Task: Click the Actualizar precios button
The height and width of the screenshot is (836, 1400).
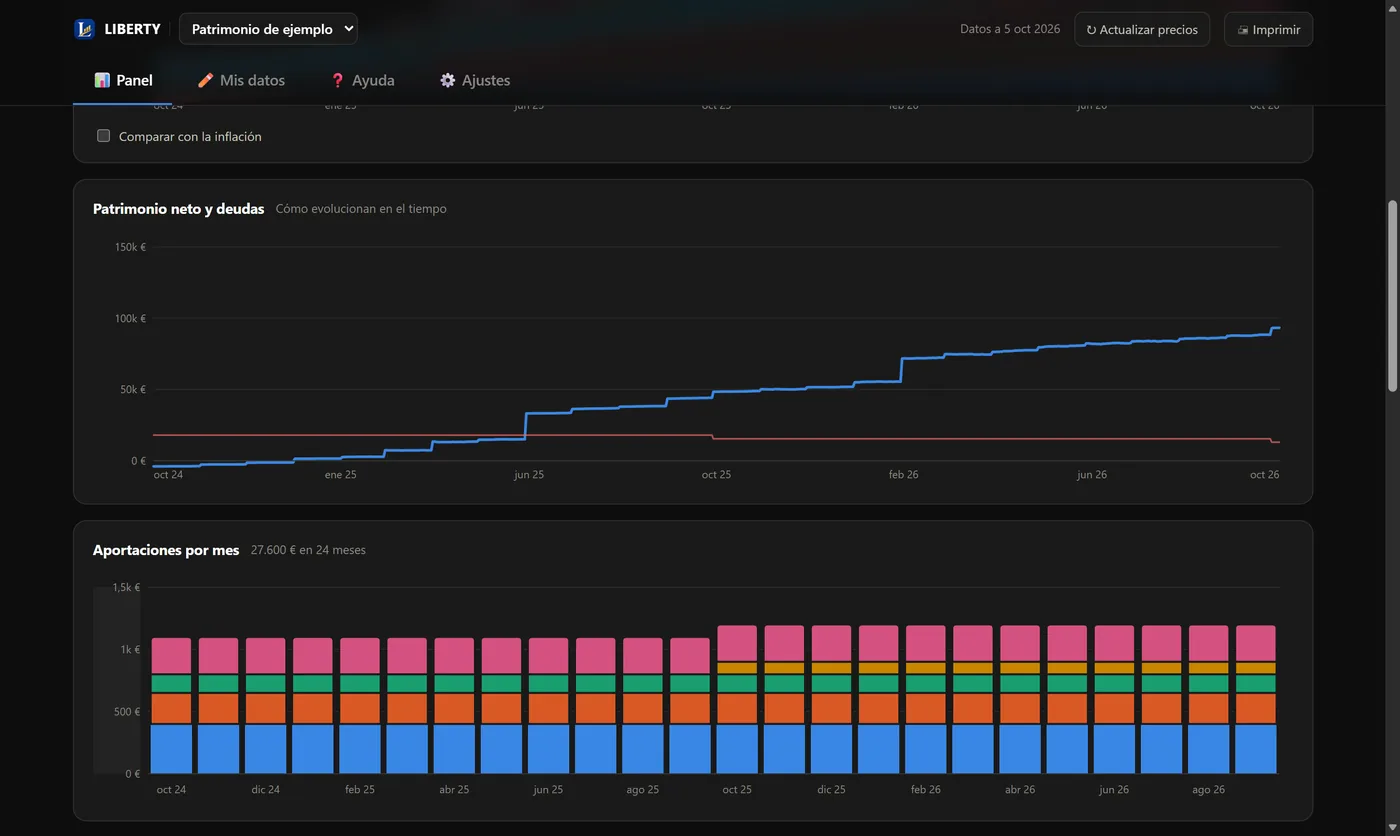Action: 1142,29
